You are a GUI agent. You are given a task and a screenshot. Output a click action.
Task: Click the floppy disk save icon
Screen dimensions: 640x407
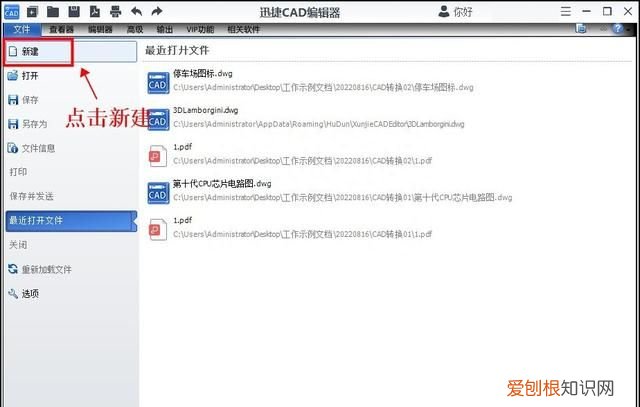pos(74,12)
